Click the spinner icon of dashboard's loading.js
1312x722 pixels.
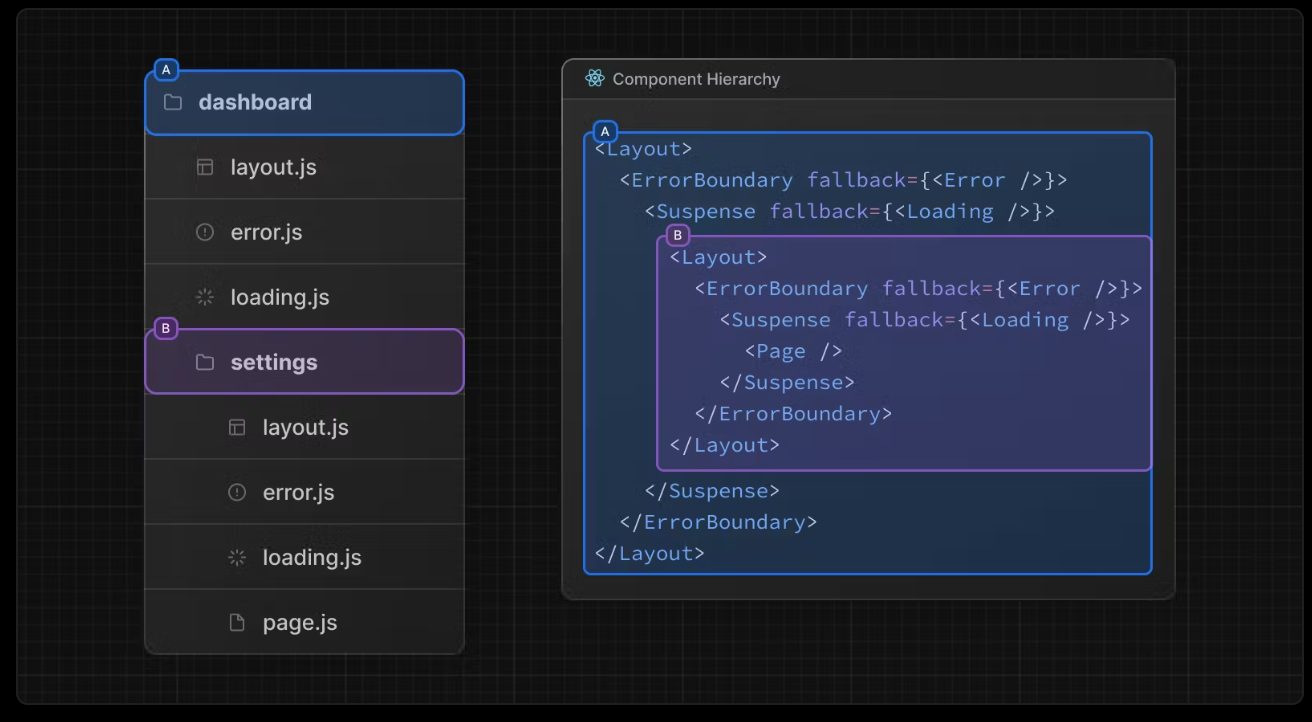pyautogui.click(x=205, y=297)
